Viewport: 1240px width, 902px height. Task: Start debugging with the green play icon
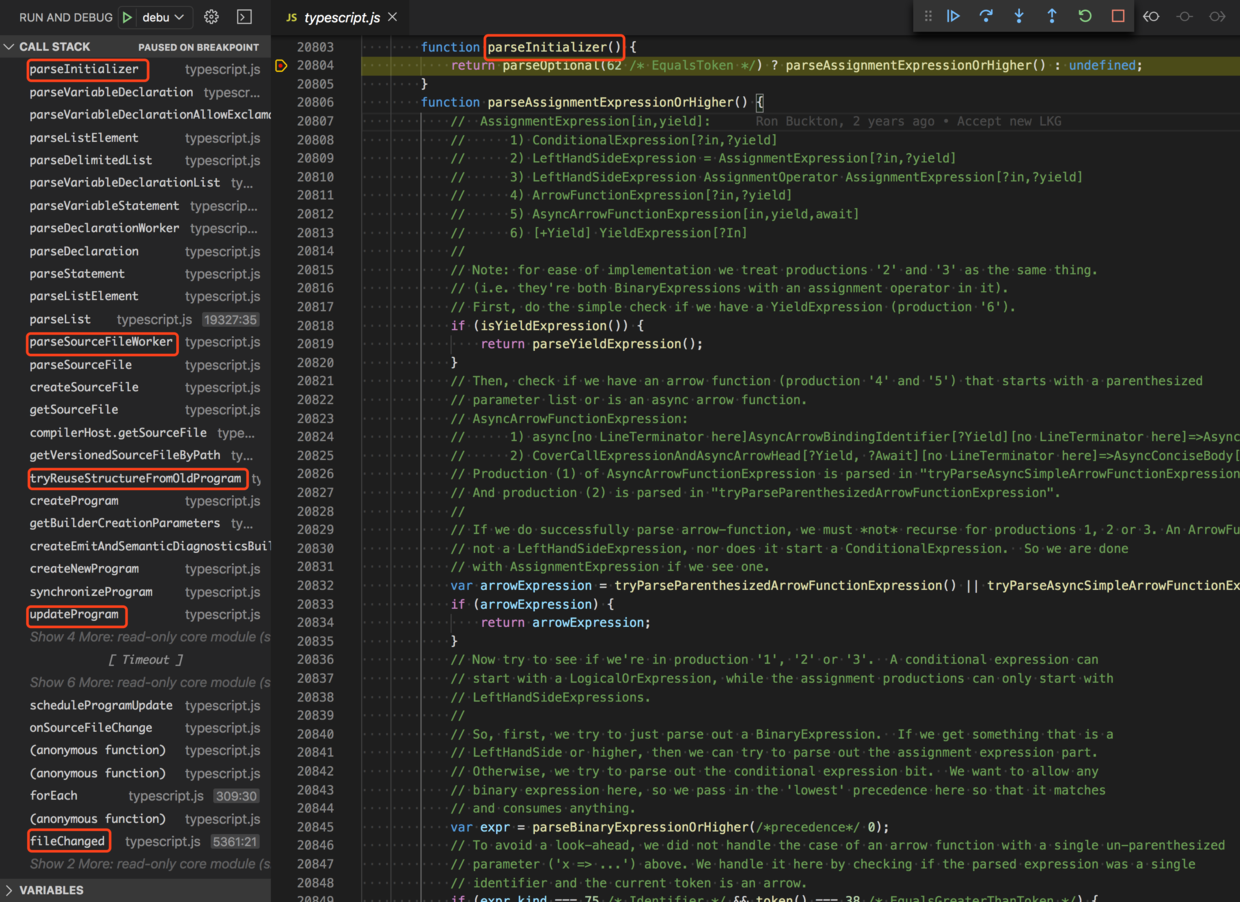(x=127, y=17)
